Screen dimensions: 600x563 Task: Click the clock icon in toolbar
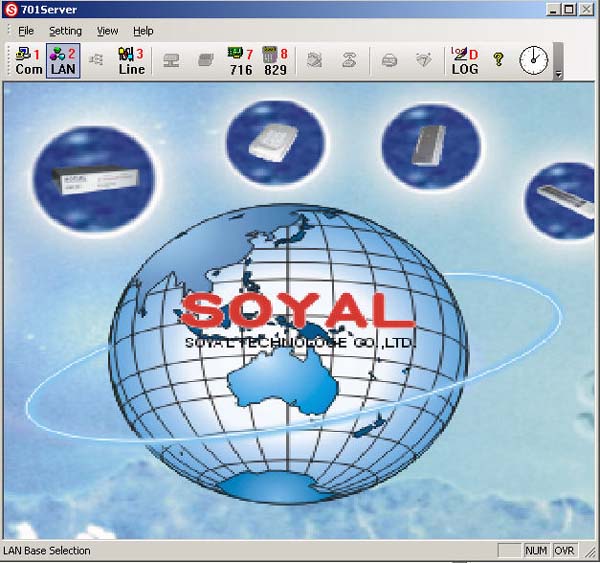[533, 60]
